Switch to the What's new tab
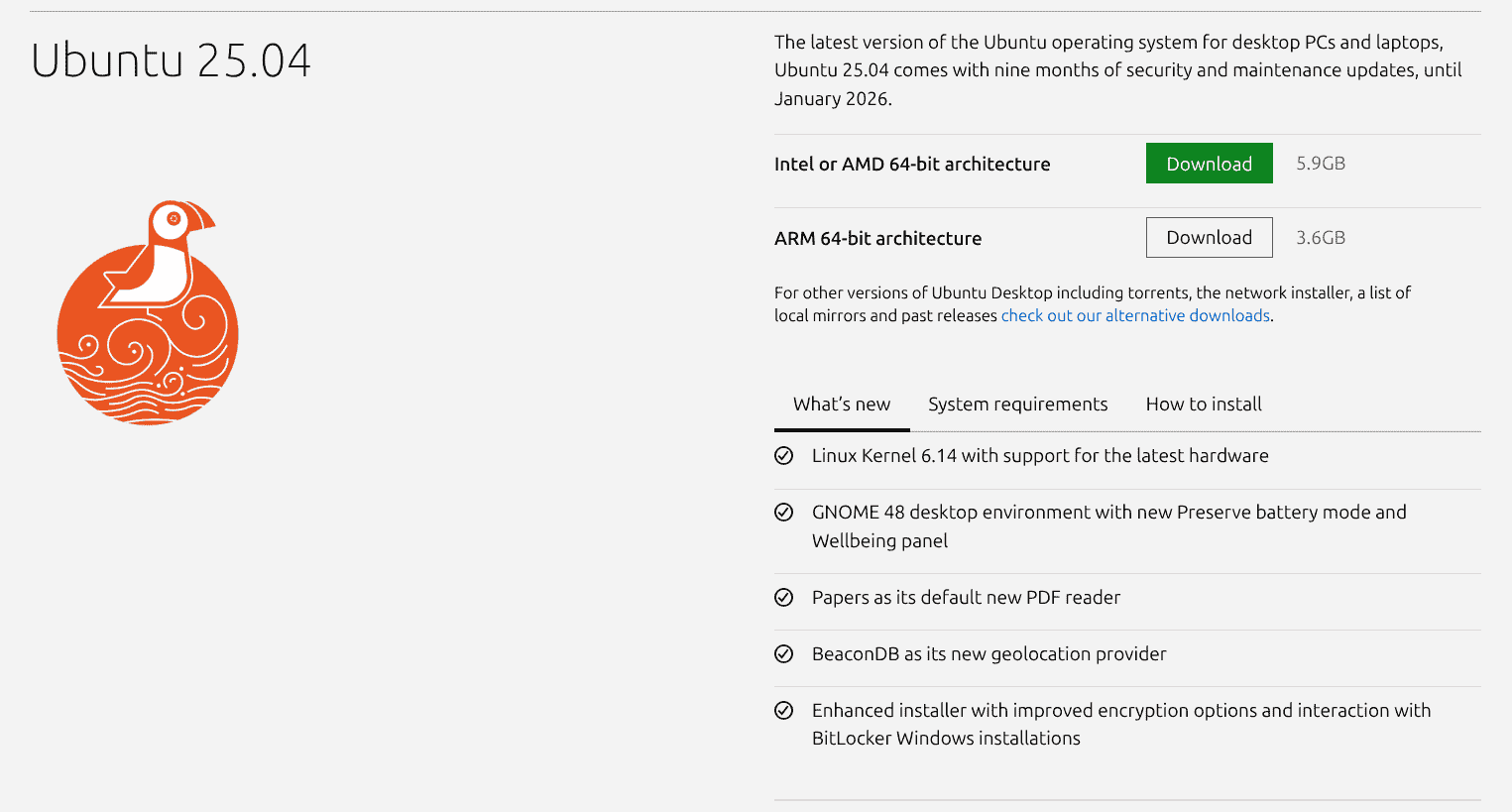 pos(842,405)
